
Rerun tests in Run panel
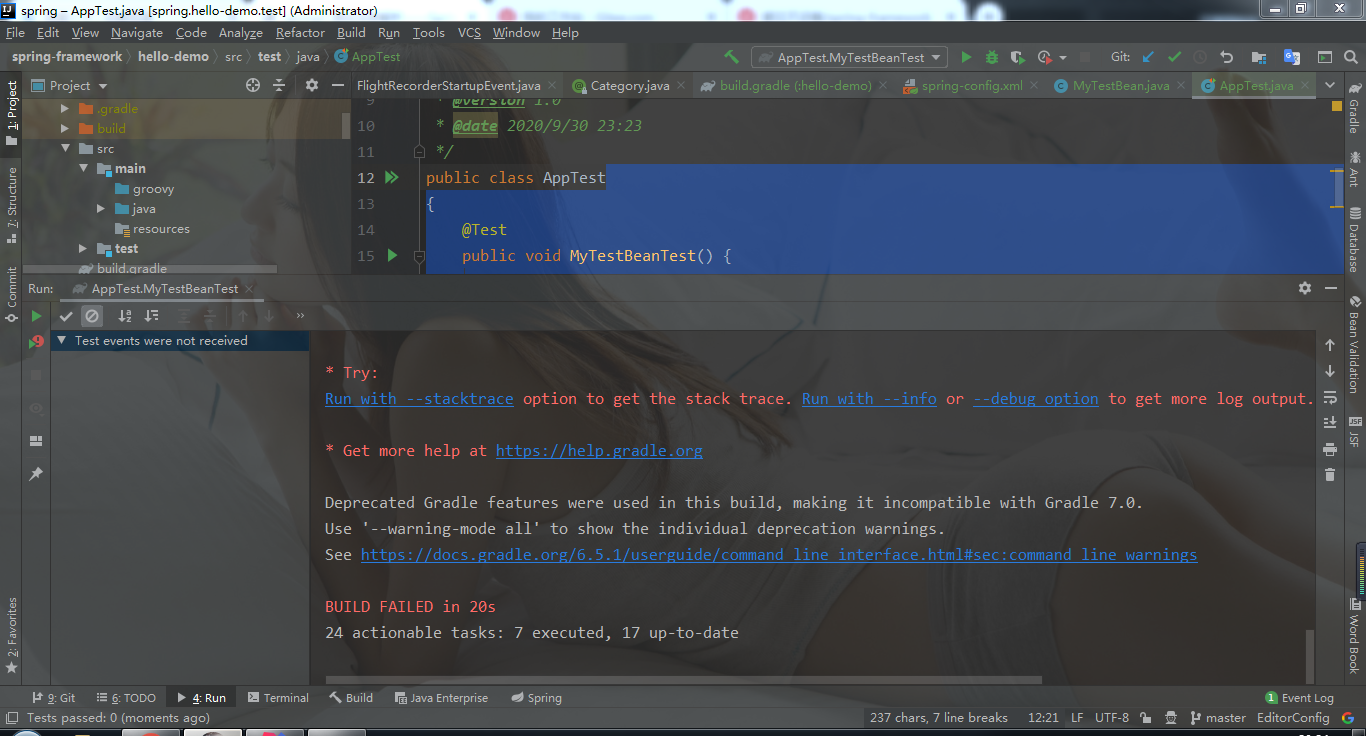click(x=36, y=316)
